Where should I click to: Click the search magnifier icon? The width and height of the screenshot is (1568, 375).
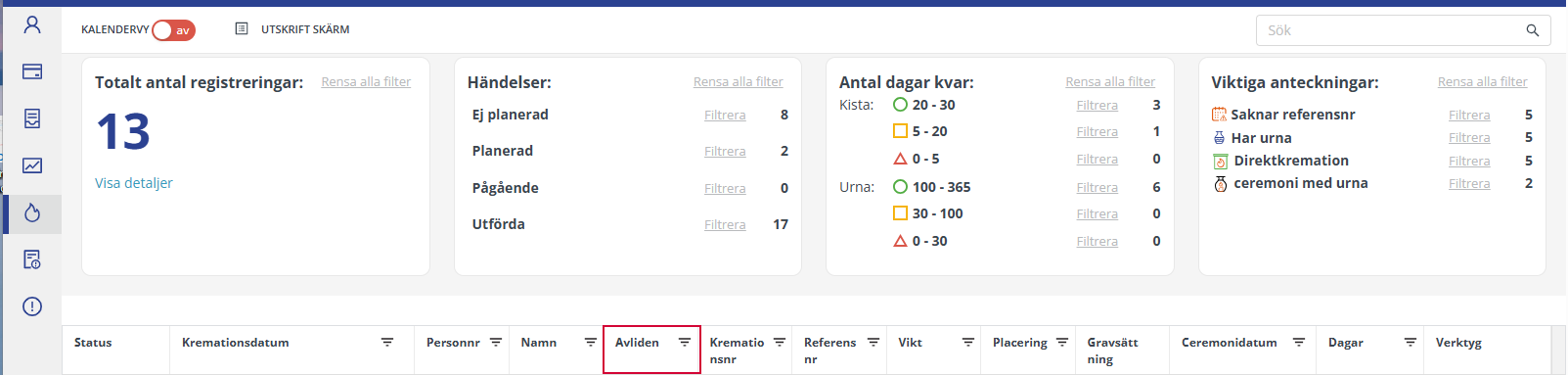pos(1533,30)
